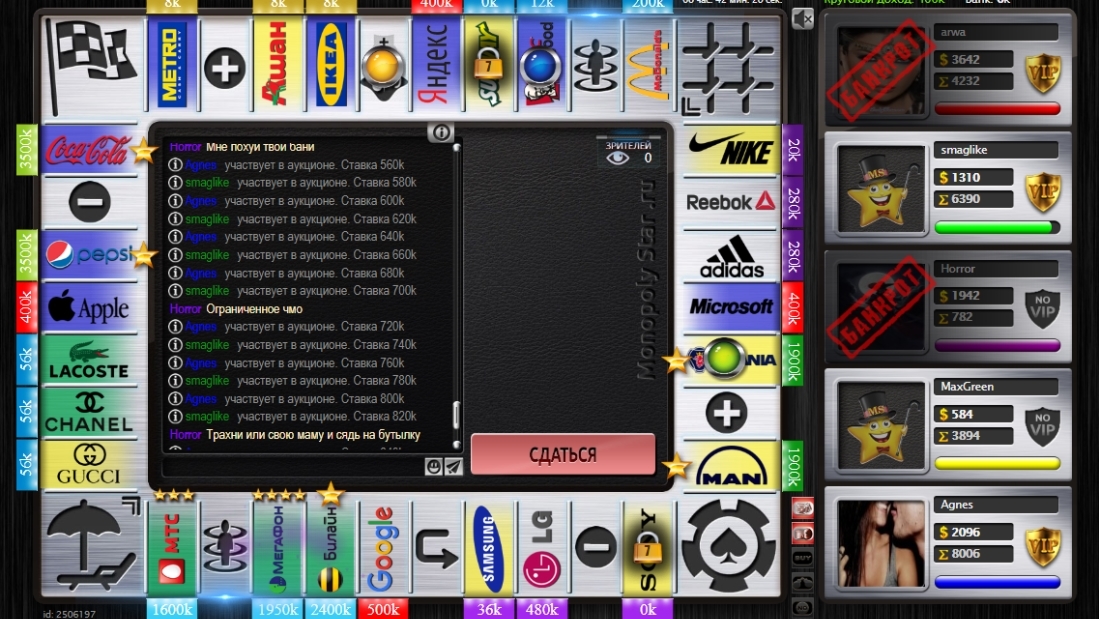Click the blue player token on KFC
This screenshot has height=619, width=1099.
pos(540,68)
